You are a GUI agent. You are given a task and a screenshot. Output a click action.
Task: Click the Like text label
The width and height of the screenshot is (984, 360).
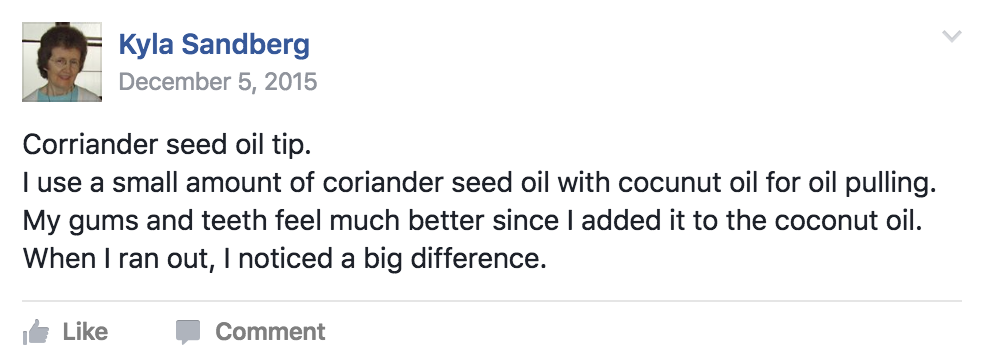coord(85,331)
